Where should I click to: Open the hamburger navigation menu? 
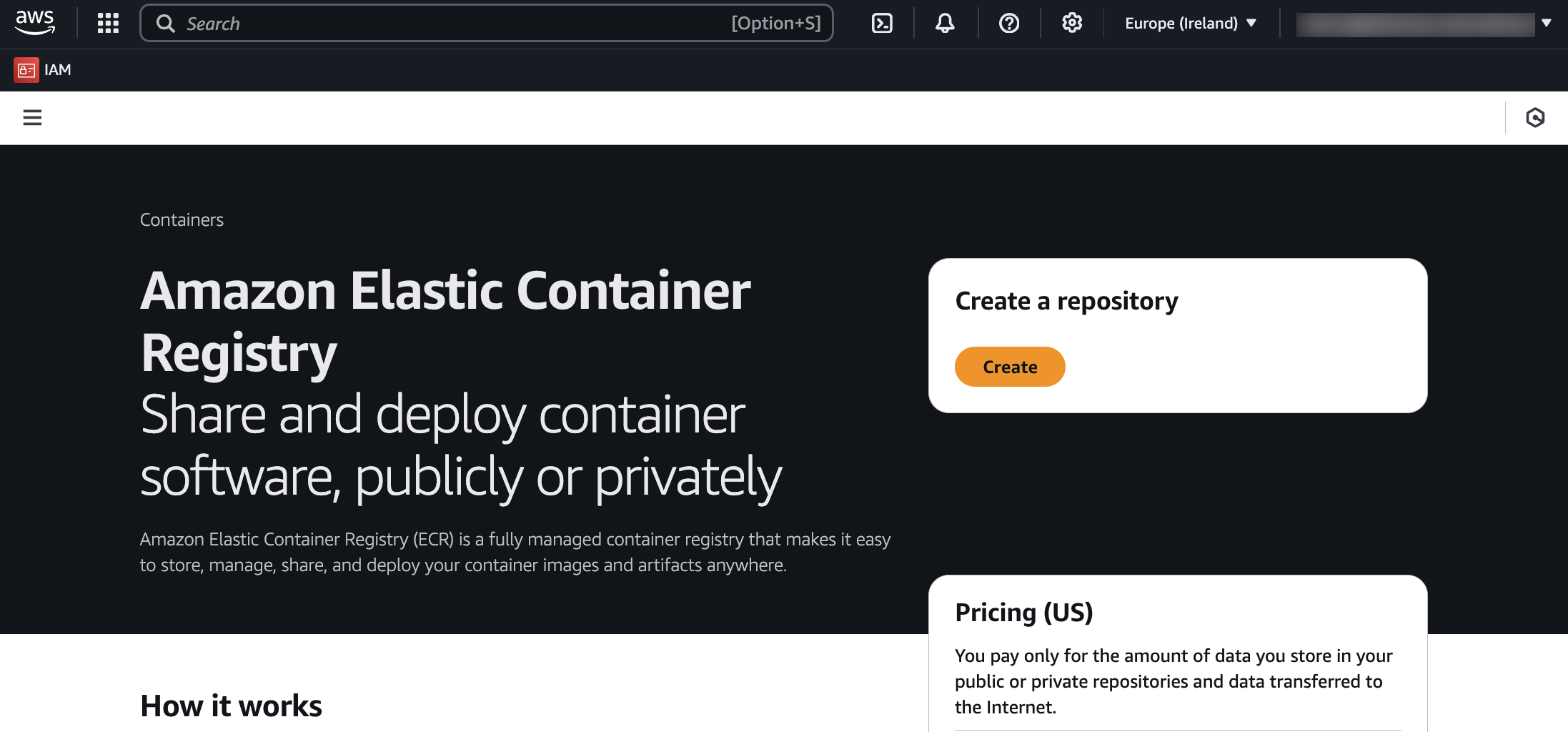click(x=32, y=117)
